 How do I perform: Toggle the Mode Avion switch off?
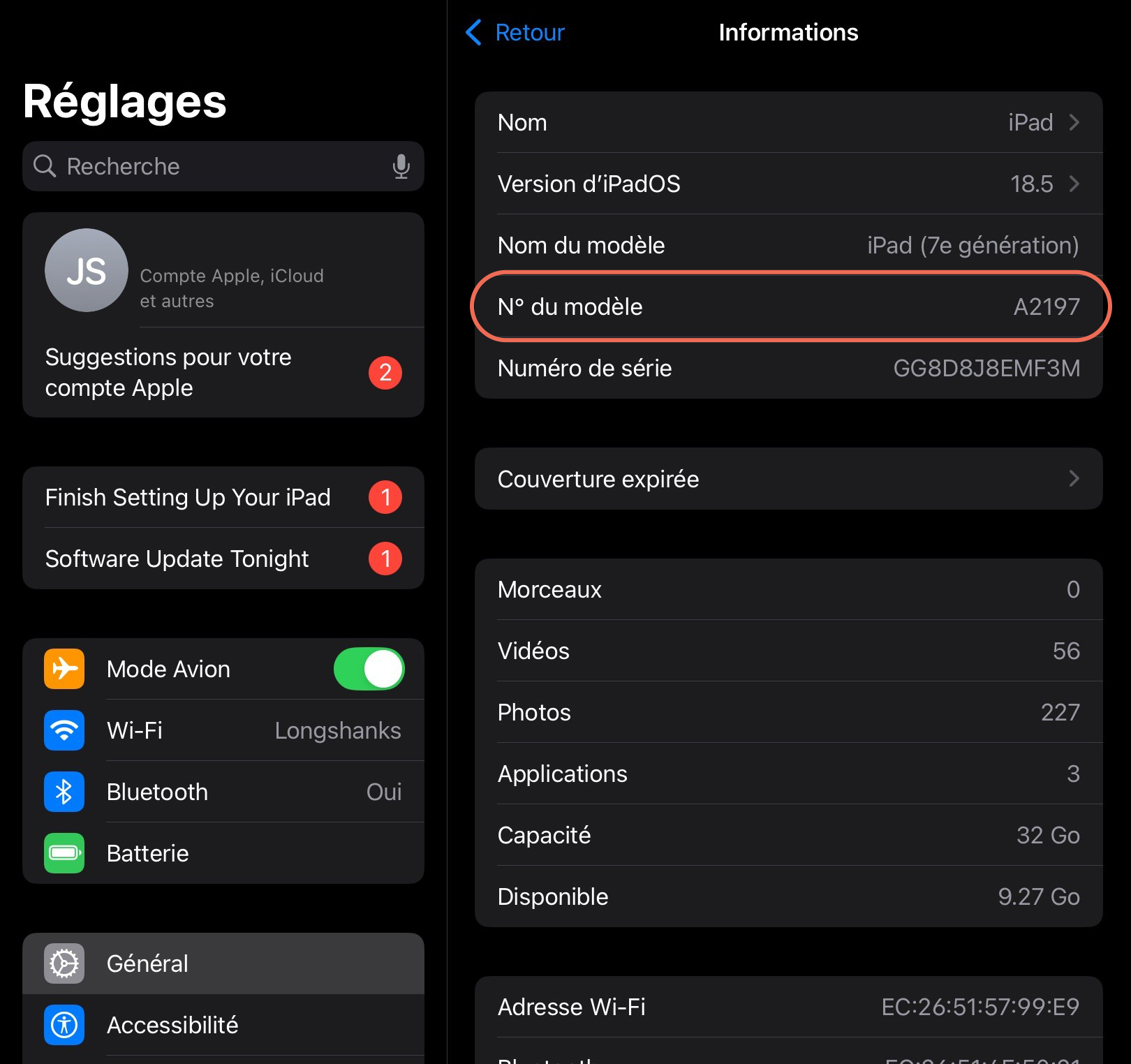[369, 669]
